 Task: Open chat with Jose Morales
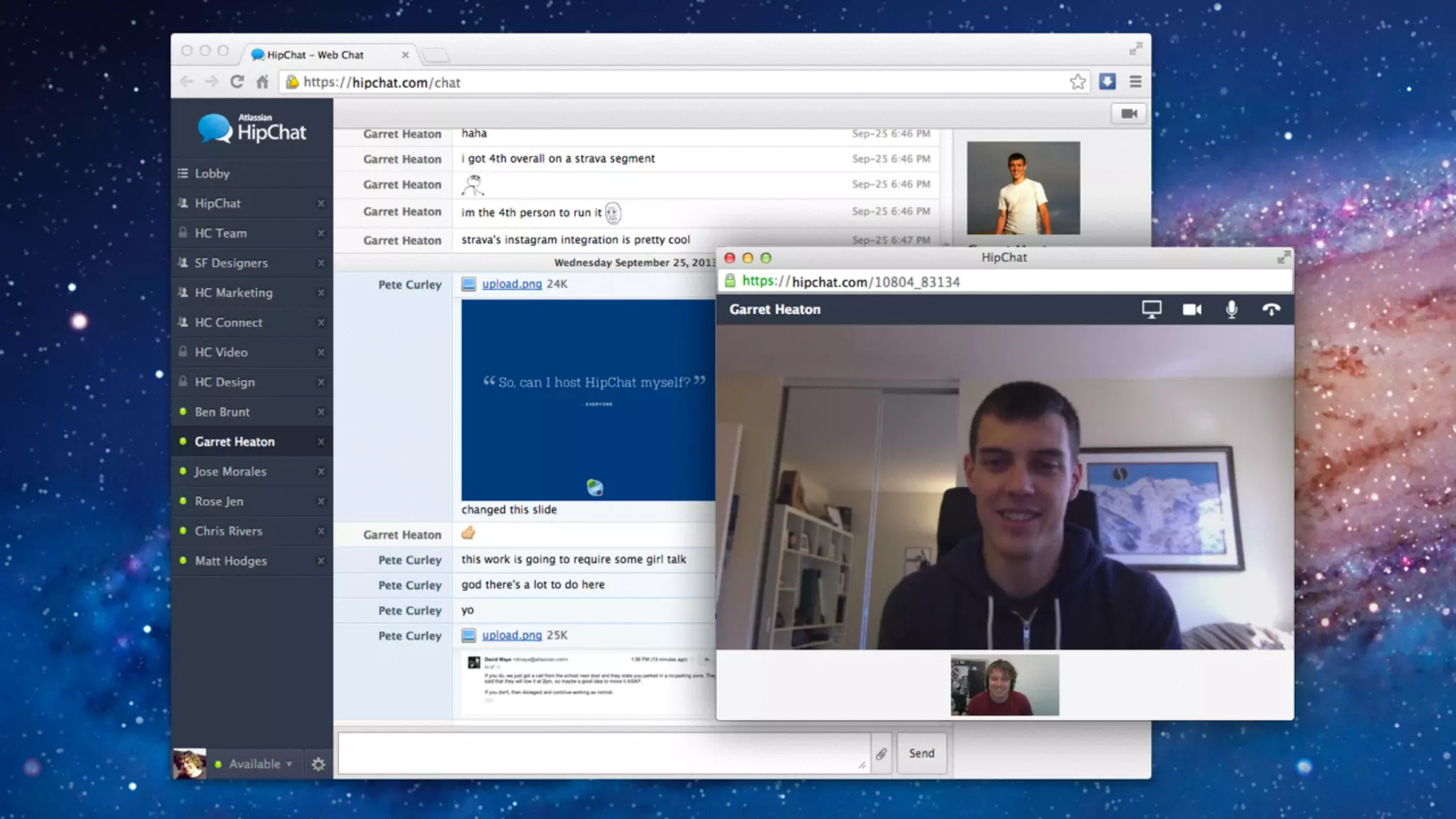pos(230,471)
